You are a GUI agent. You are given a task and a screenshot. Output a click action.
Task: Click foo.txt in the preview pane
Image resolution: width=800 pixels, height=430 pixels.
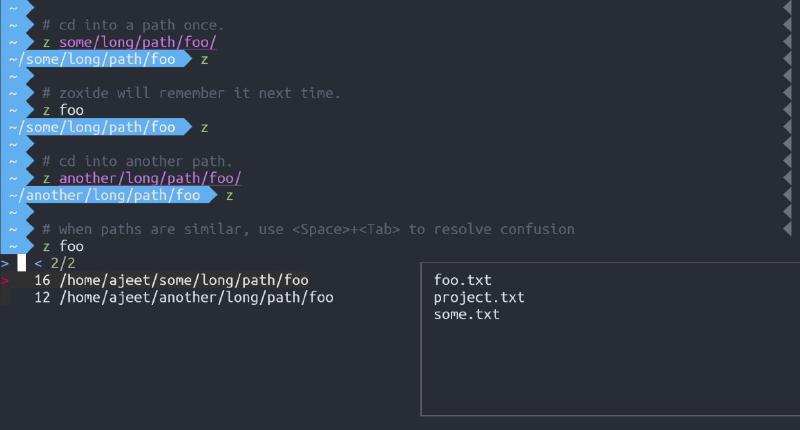[x=462, y=280]
